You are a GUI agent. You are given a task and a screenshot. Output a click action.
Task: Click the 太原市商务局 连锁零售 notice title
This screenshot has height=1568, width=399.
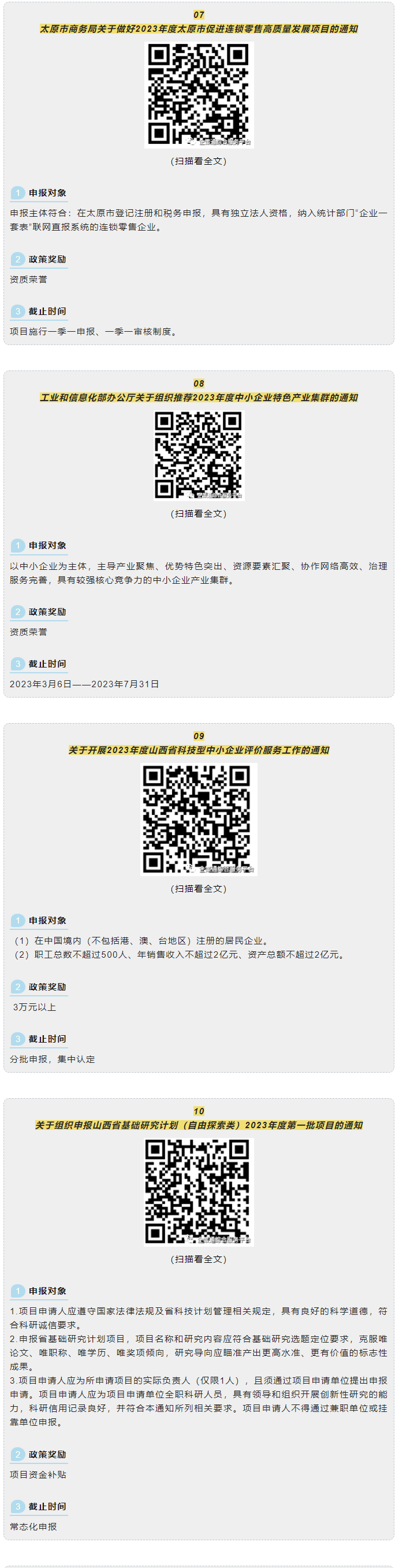coord(199,28)
